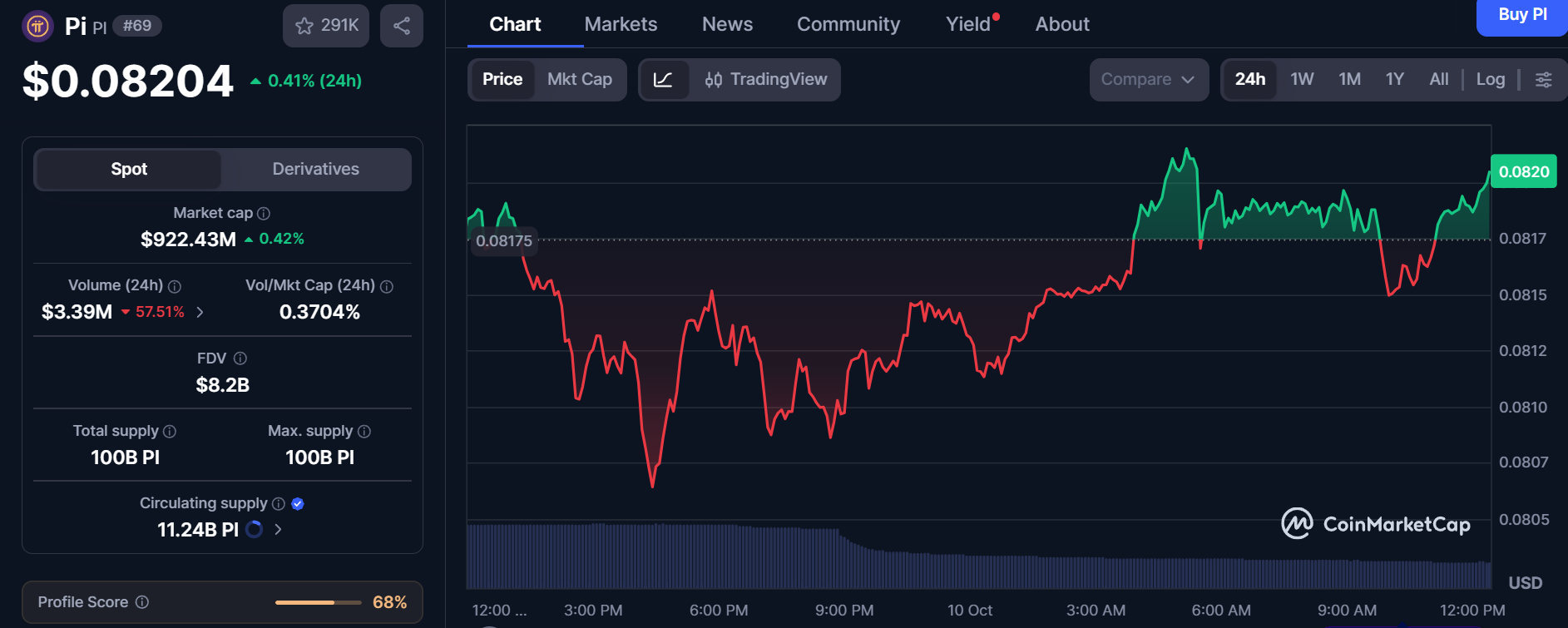Open the TradingView candlestick chart
This screenshot has width=1568, height=628.
click(x=765, y=80)
